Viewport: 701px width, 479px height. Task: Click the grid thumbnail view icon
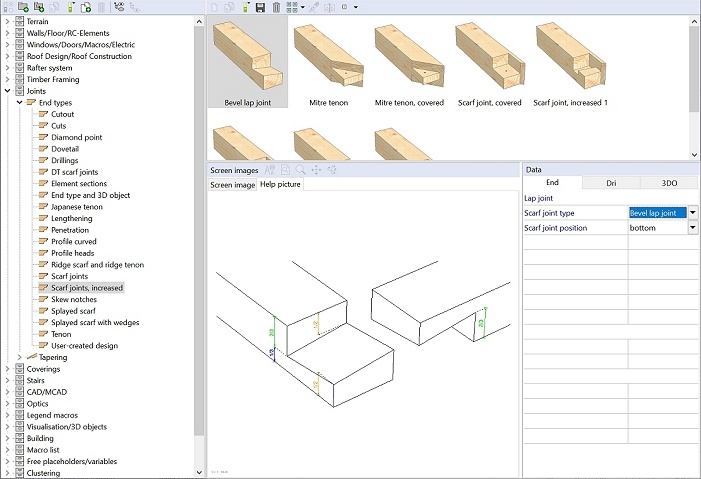[292, 7]
